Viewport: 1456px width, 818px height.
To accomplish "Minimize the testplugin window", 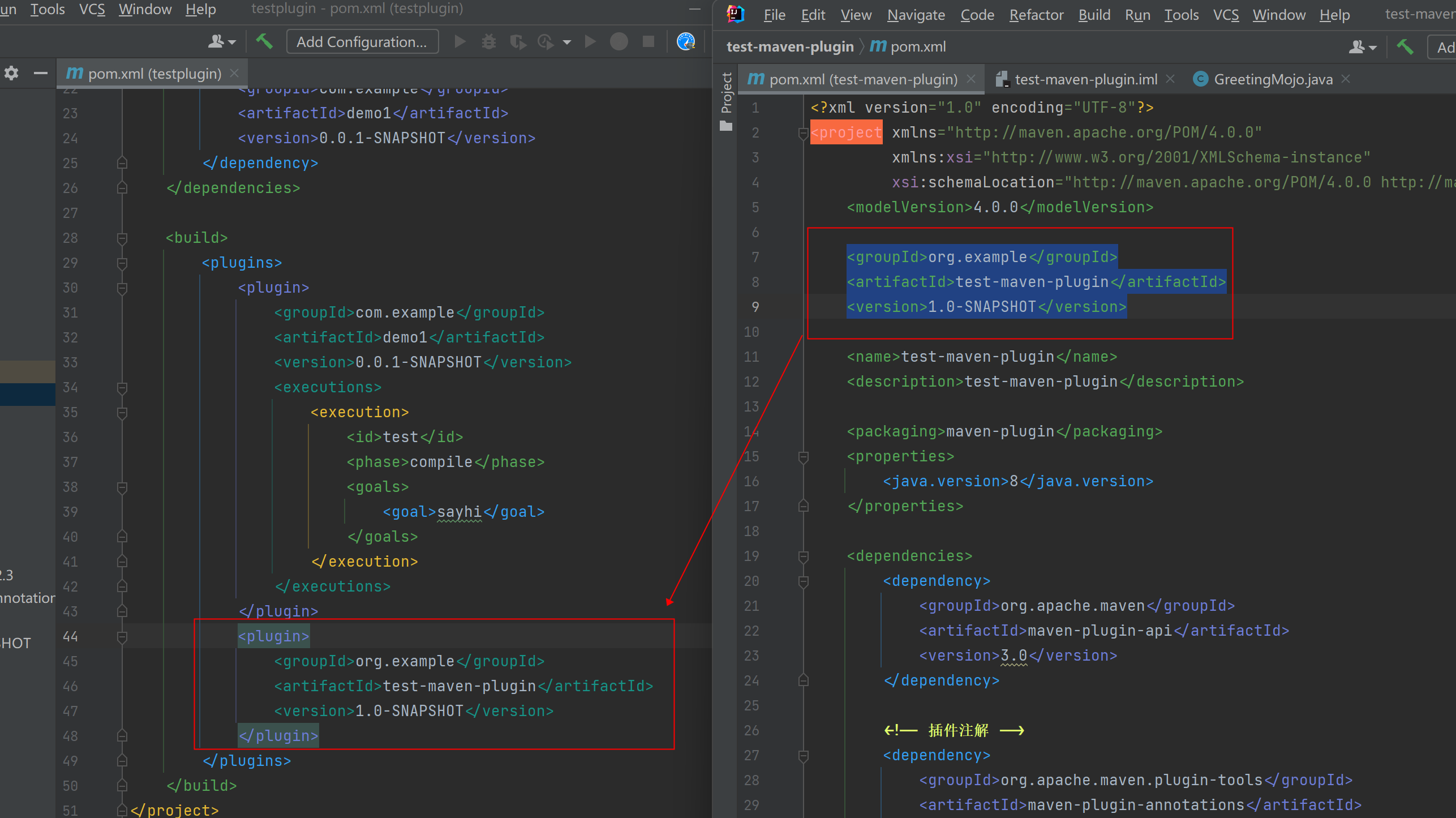I will point(695,9).
